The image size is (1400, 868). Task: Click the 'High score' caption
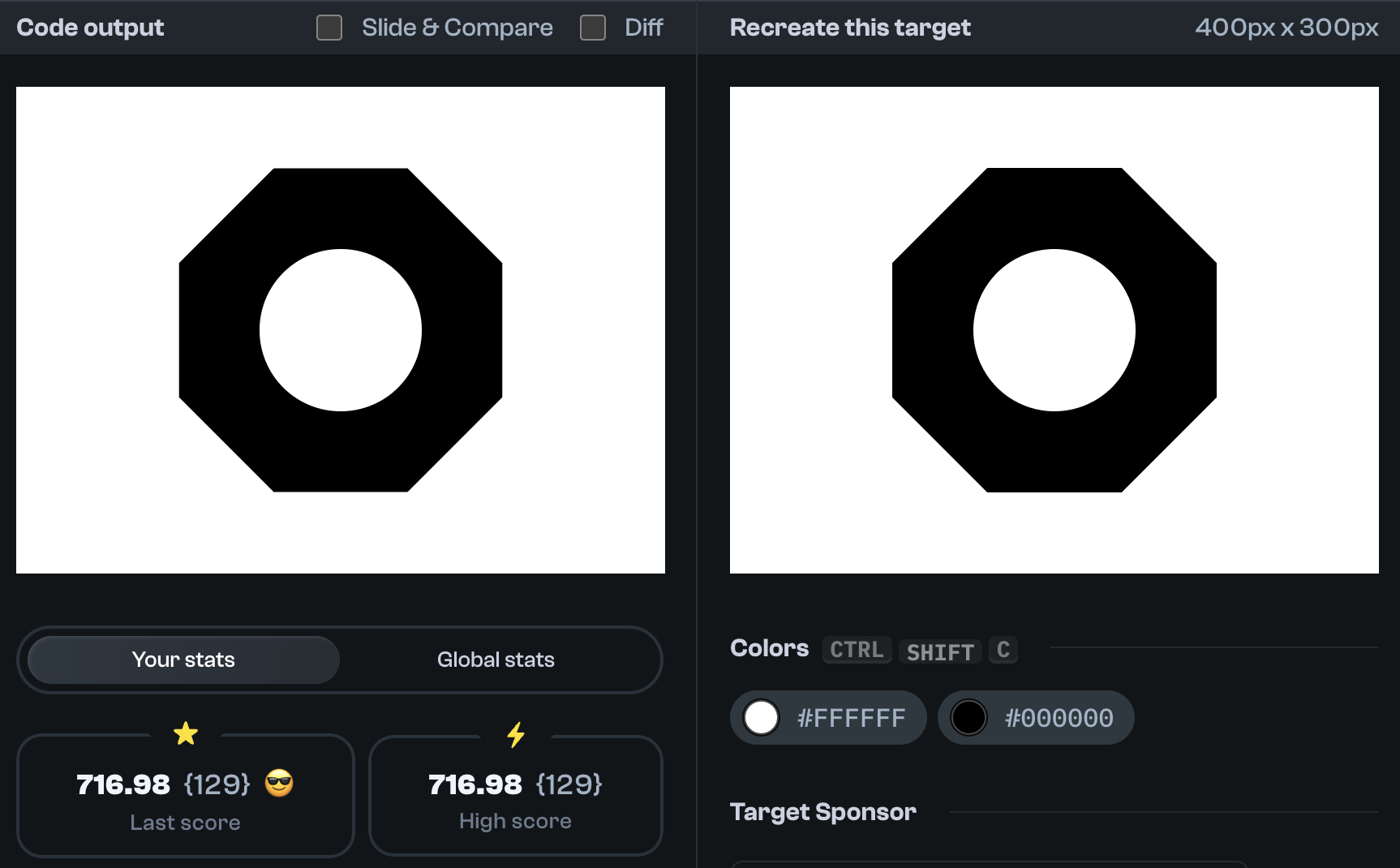pyautogui.click(x=515, y=821)
